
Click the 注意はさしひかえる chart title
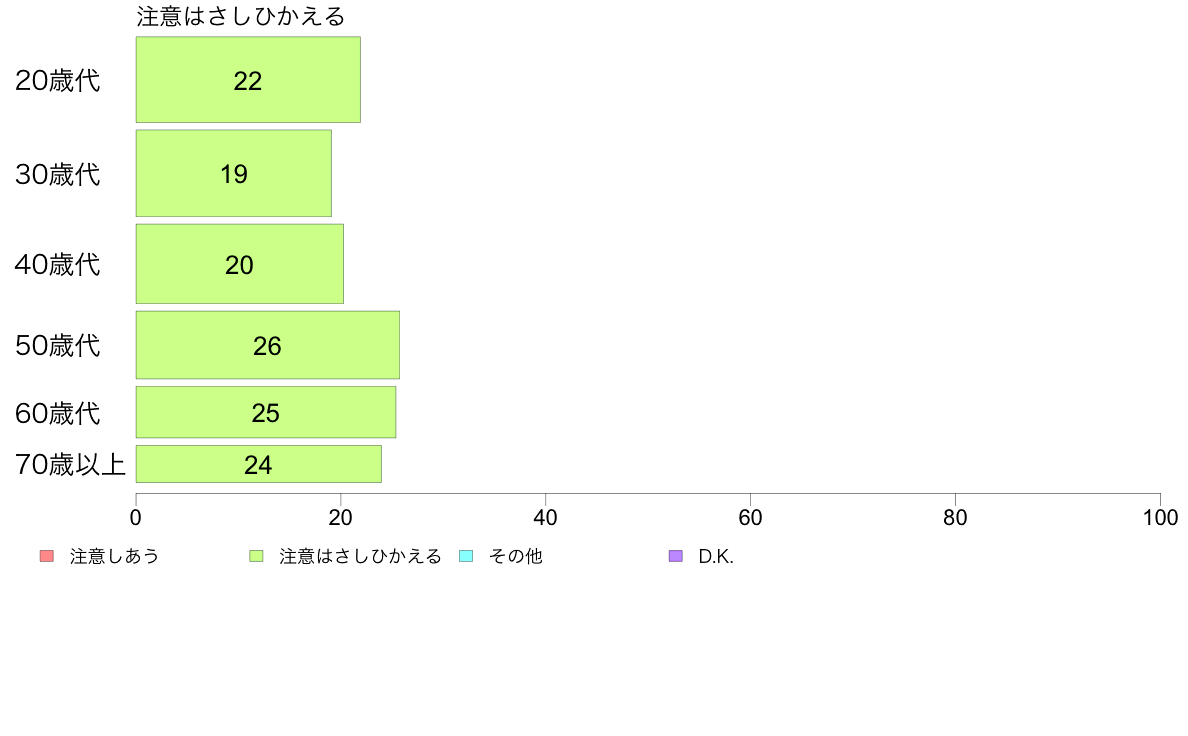tap(241, 17)
